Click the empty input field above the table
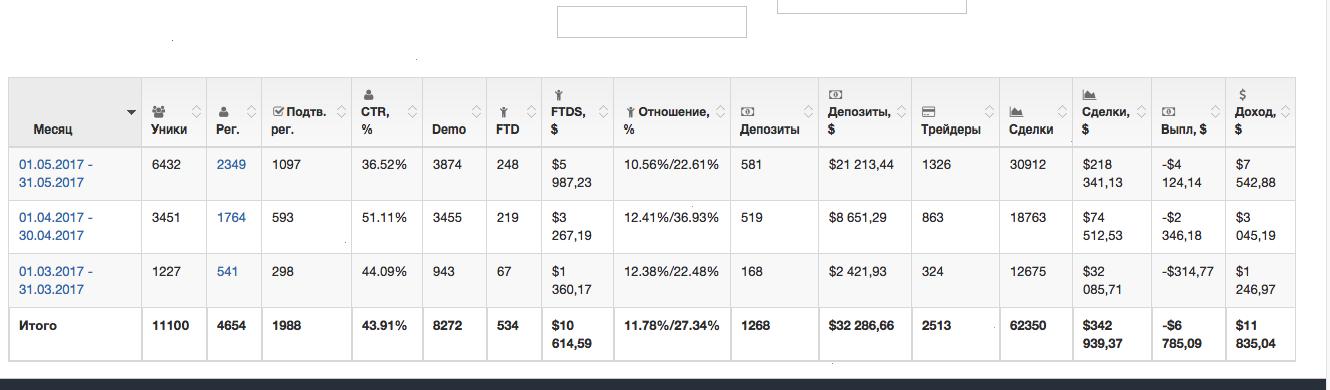The image size is (1330, 390). (651, 22)
